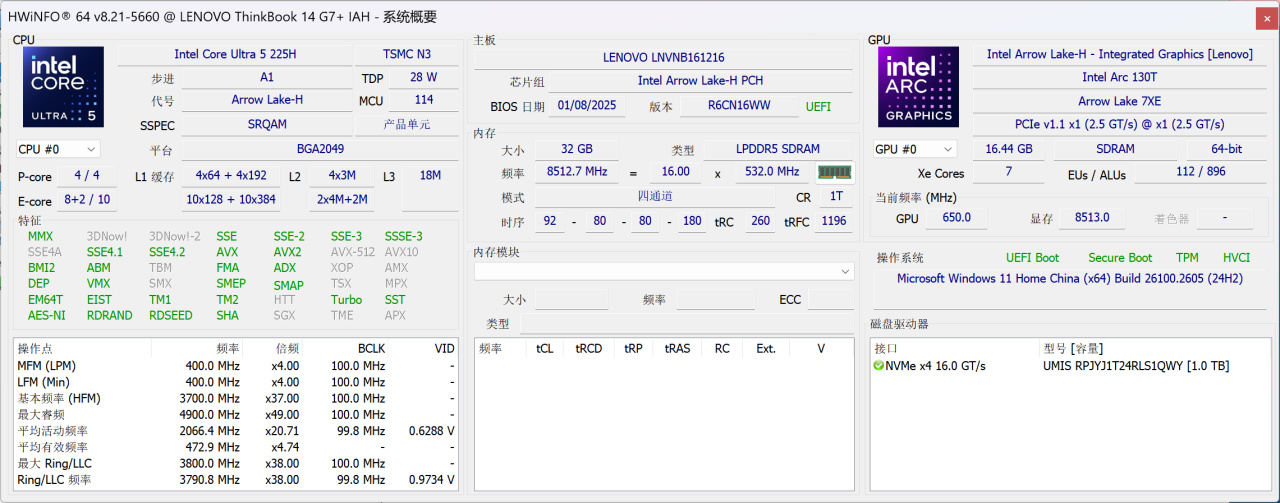
Task: Click the Intel Core Ultra 5 225H name field
Action: tap(235, 54)
